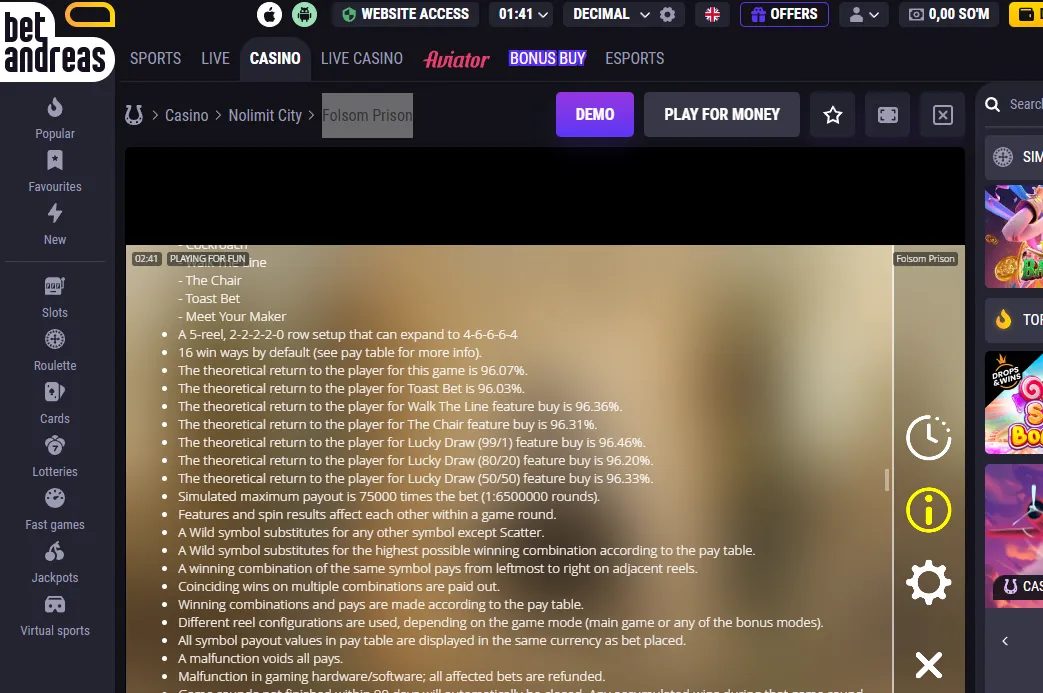The image size is (1043, 693).
Task: Close the game info panel with X
Action: tap(929, 665)
